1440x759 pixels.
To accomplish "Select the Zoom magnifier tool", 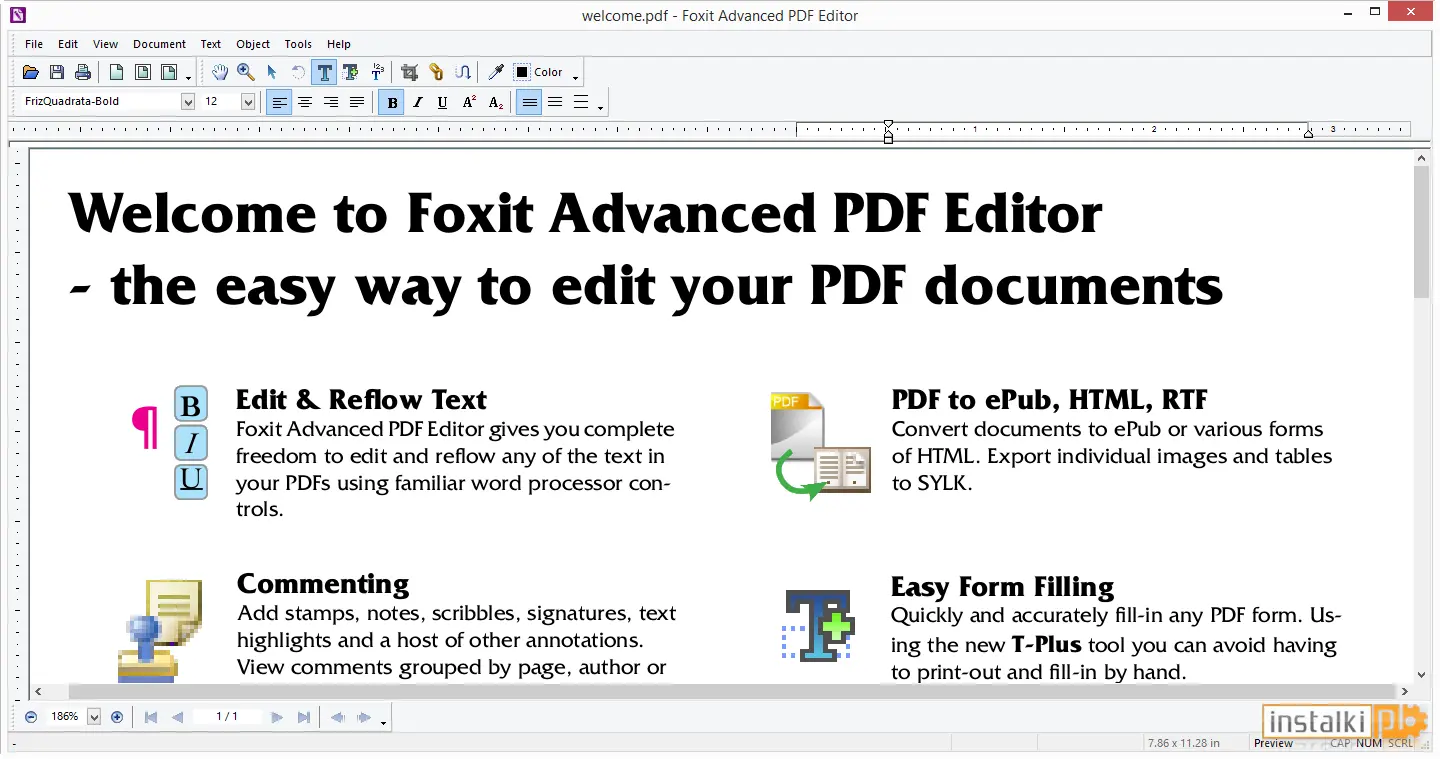I will coord(246,72).
